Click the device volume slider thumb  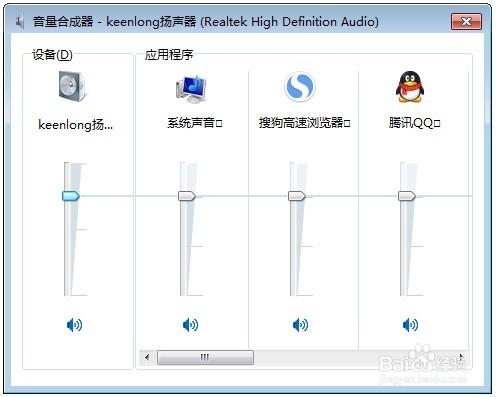tap(71, 196)
